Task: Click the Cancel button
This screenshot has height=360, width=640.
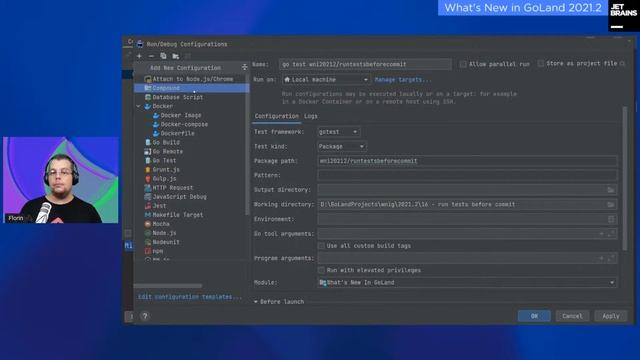Action: coord(572,316)
